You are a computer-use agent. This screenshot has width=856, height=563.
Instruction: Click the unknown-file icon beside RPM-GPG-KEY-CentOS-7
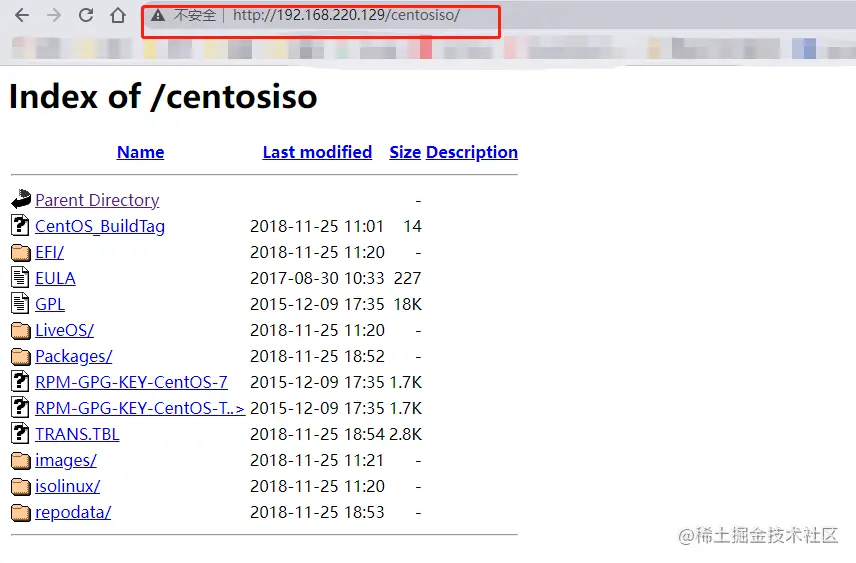(x=20, y=381)
